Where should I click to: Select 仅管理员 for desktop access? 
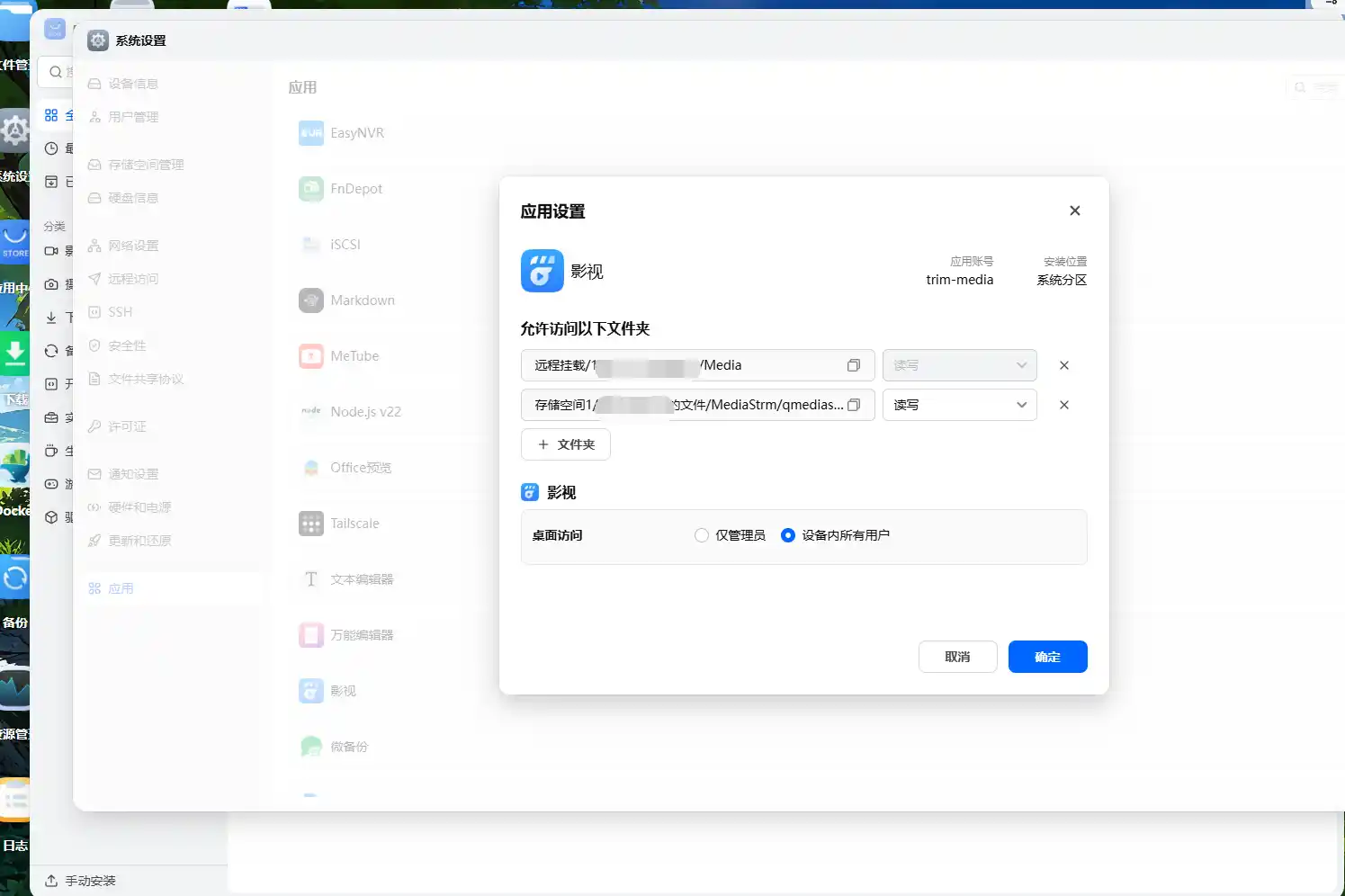[701, 534]
